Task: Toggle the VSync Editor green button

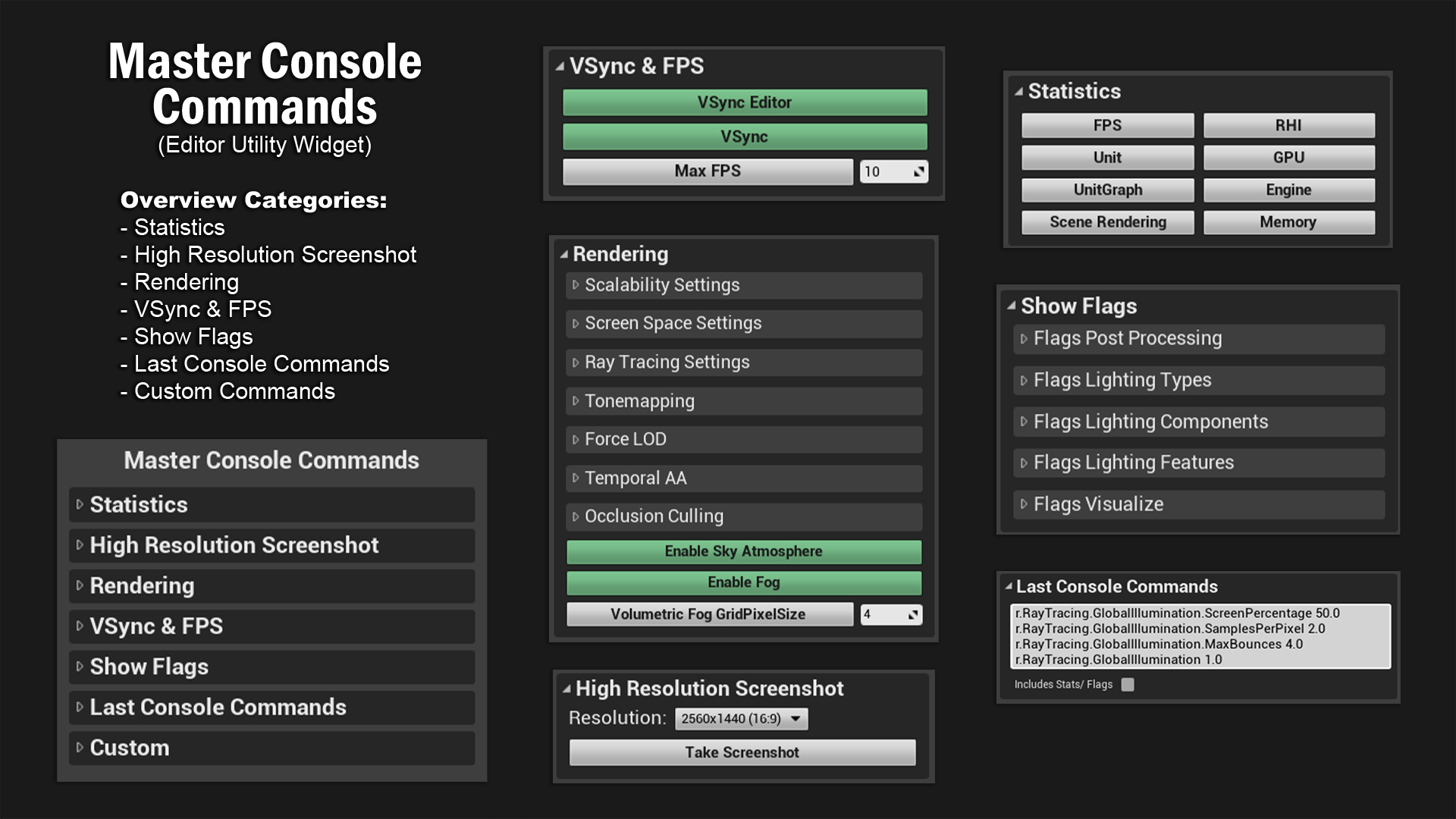Action: (744, 103)
